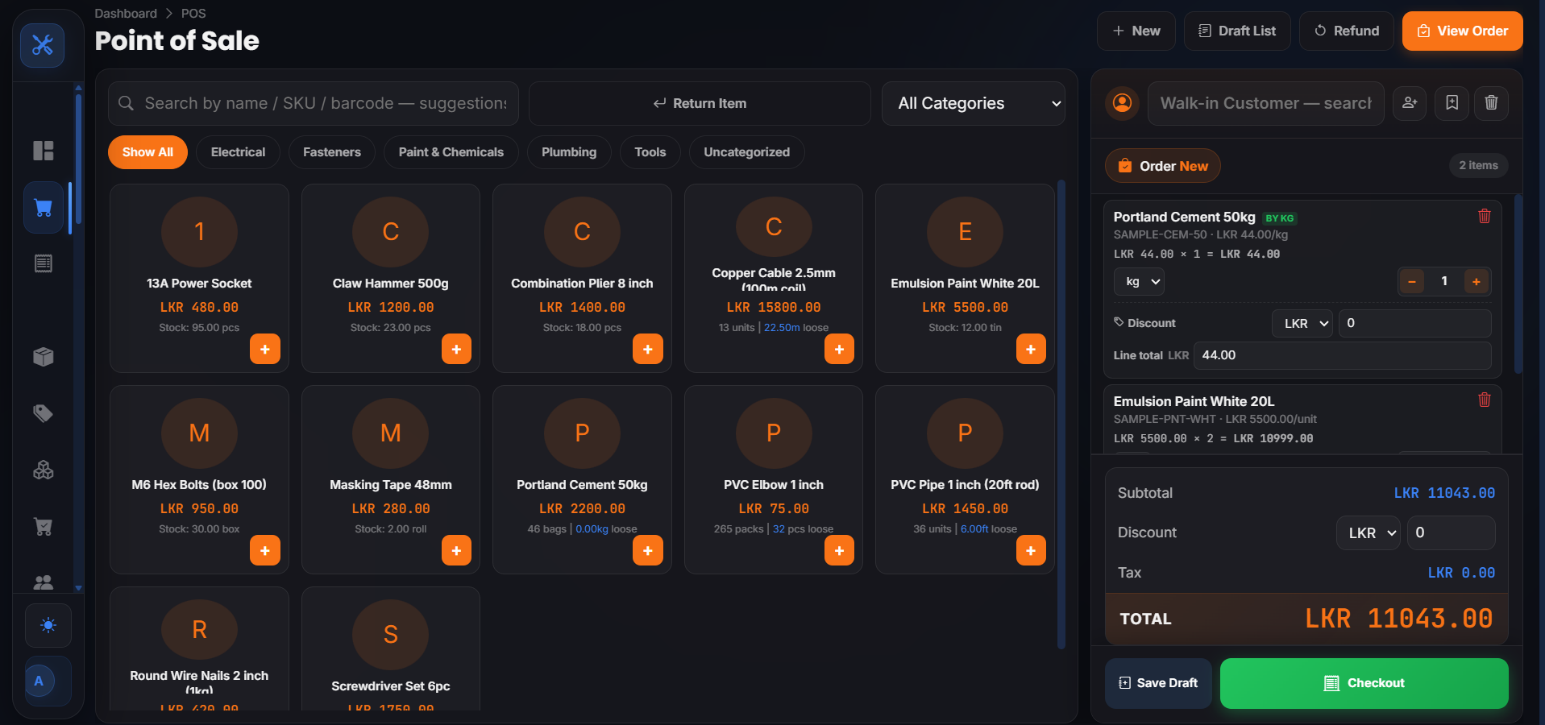1545x725 pixels.
Task: Add Masking Tape 48mm to the order
Action: pos(457,550)
